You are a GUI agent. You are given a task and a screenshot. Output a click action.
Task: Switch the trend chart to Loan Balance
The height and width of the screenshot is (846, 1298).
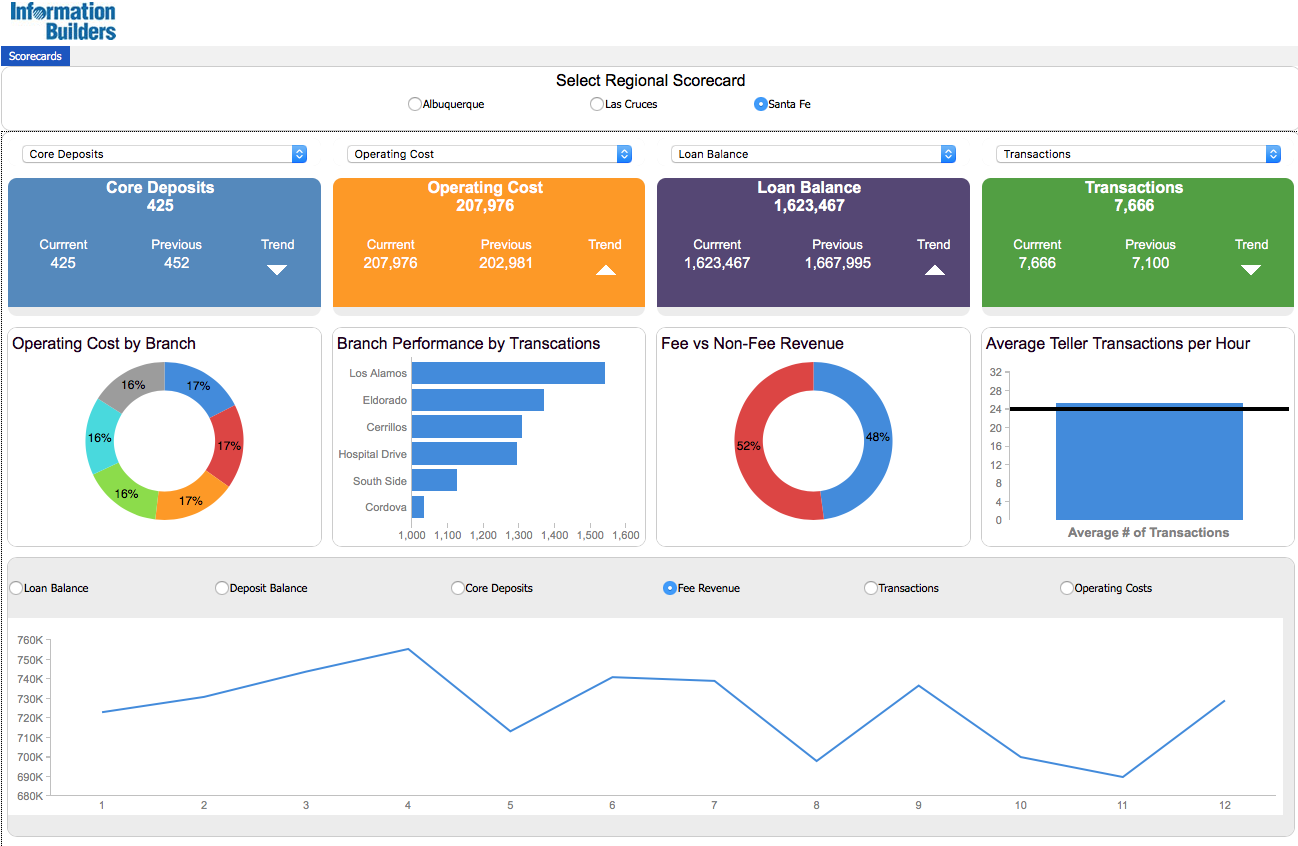tap(16, 588)
